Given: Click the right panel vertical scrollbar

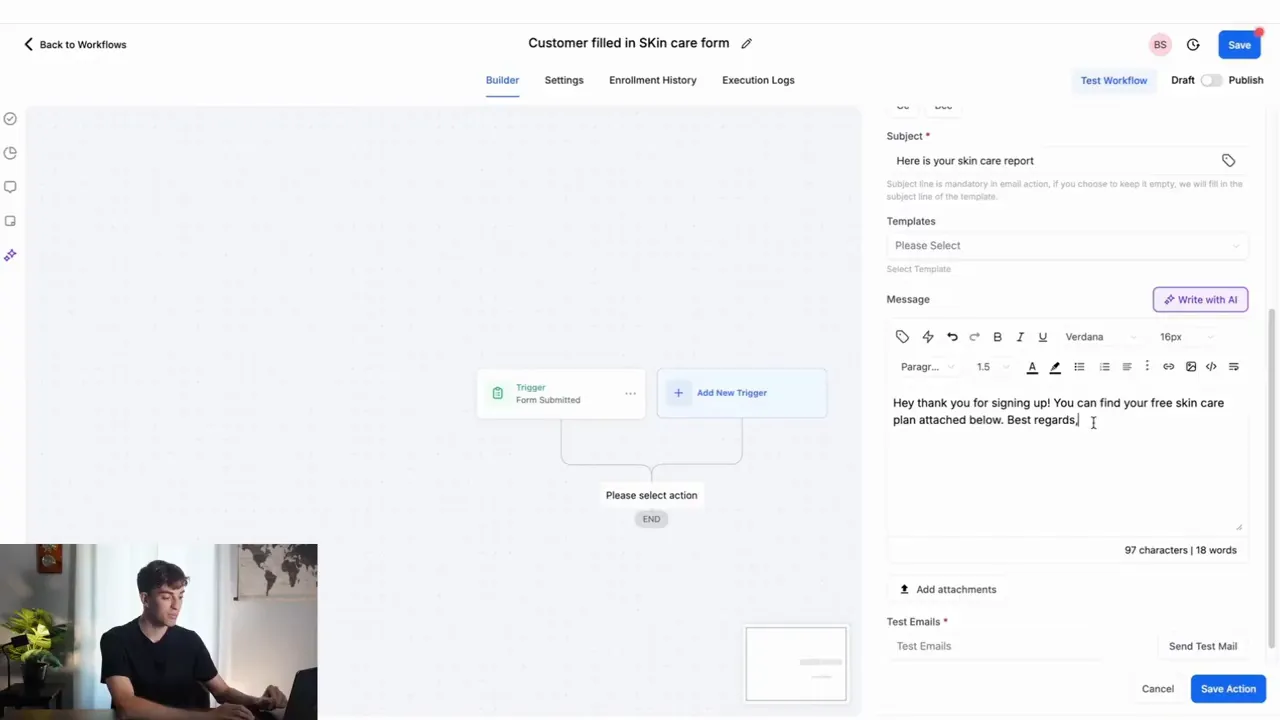Looking at the screenshot, I should tap(1272, 478).
